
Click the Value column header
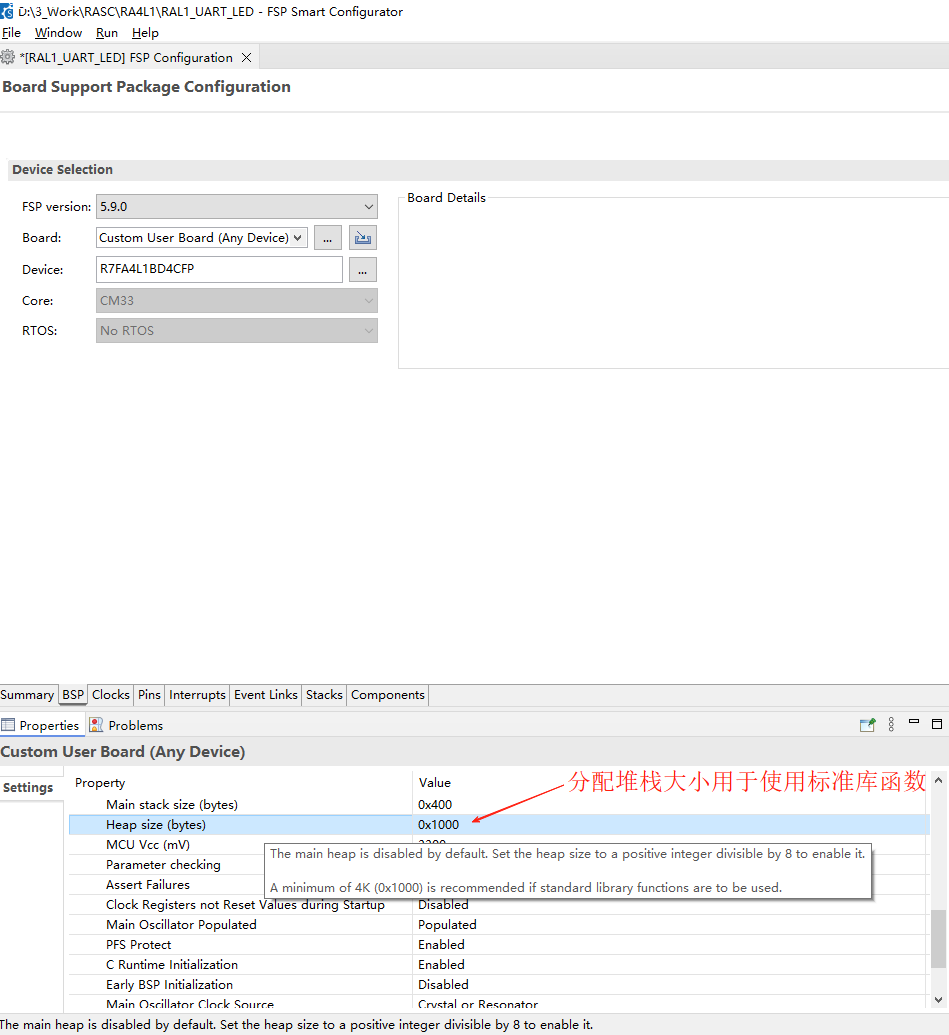[x=435, y=783]
